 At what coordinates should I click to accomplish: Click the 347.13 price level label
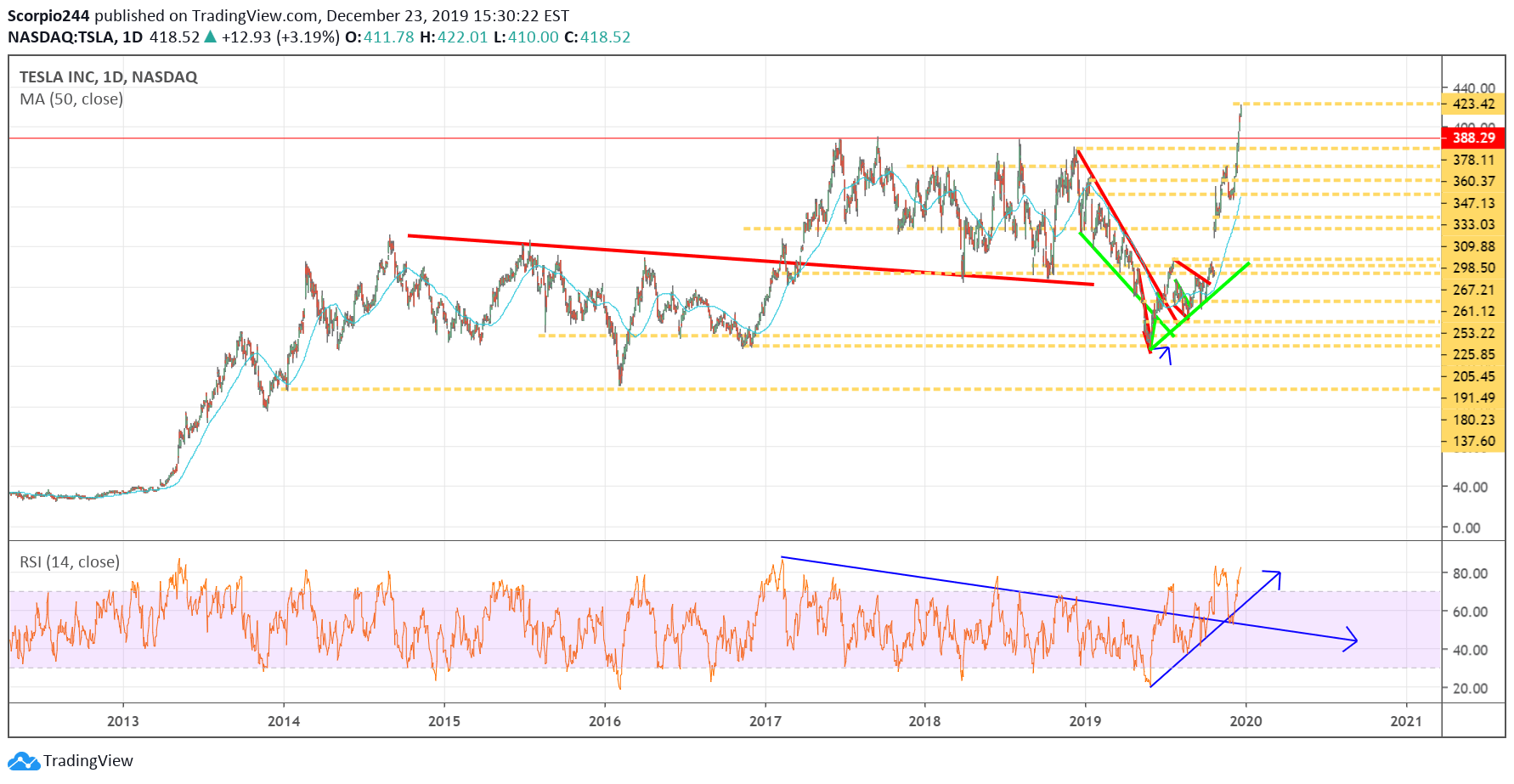point(1473,203)
